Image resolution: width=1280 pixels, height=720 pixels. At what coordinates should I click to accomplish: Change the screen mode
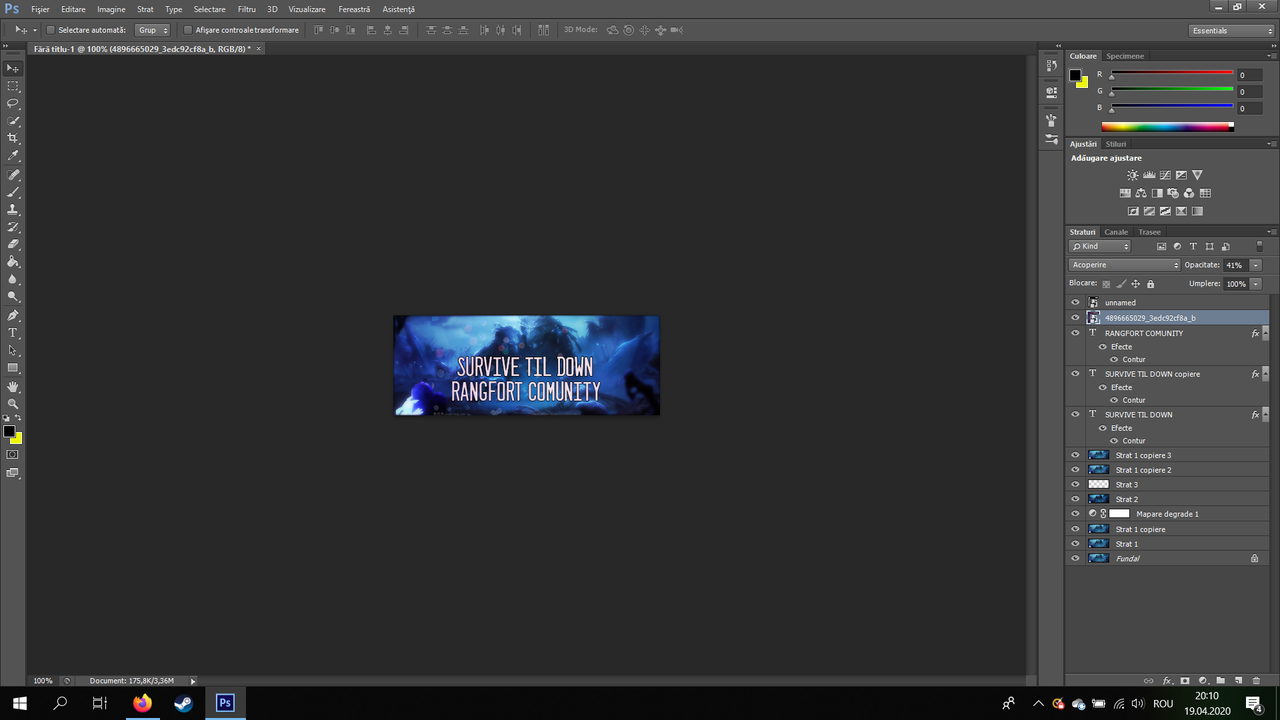pos(13,473)
